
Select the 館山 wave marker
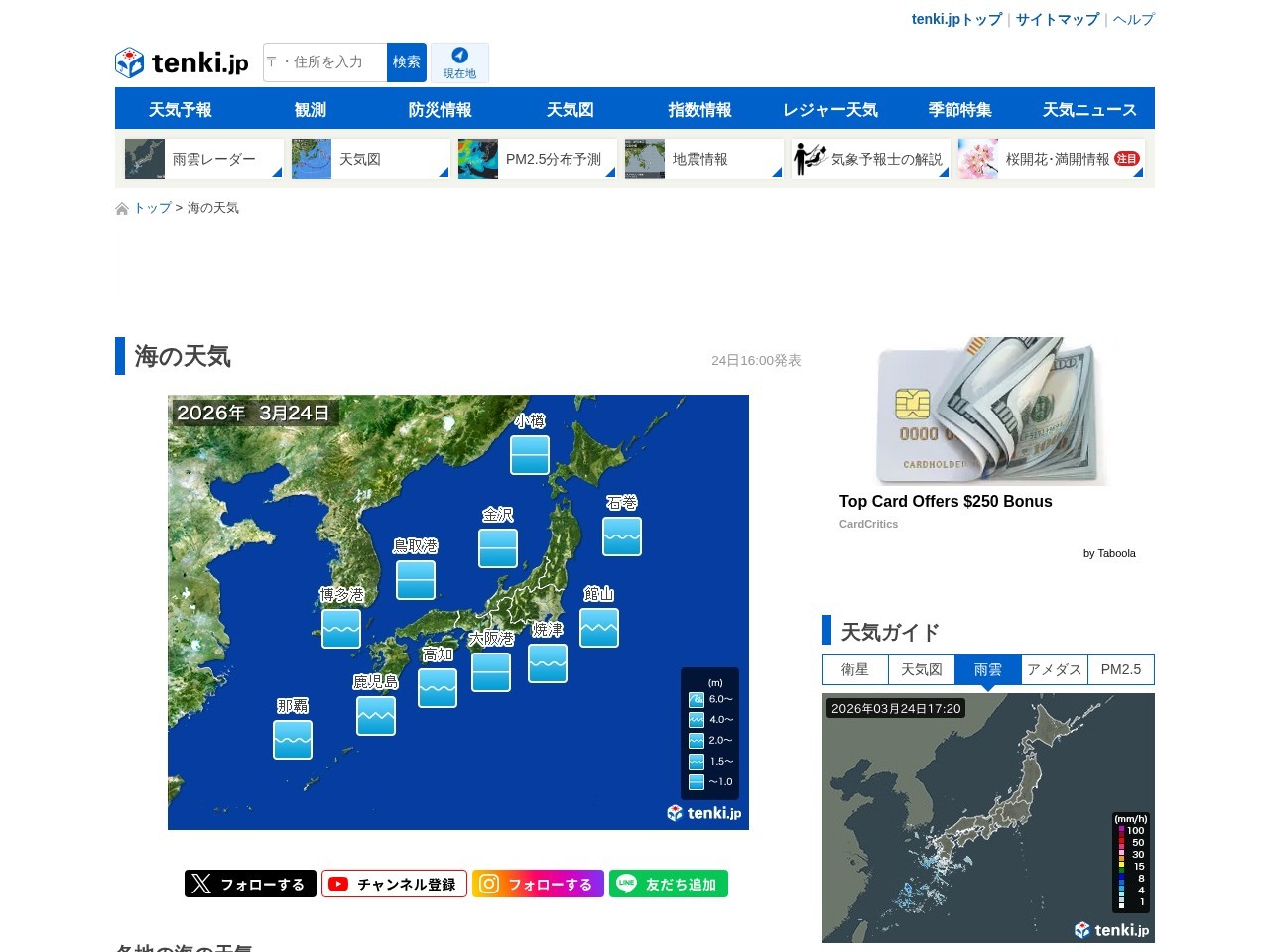tap(599, 628)
